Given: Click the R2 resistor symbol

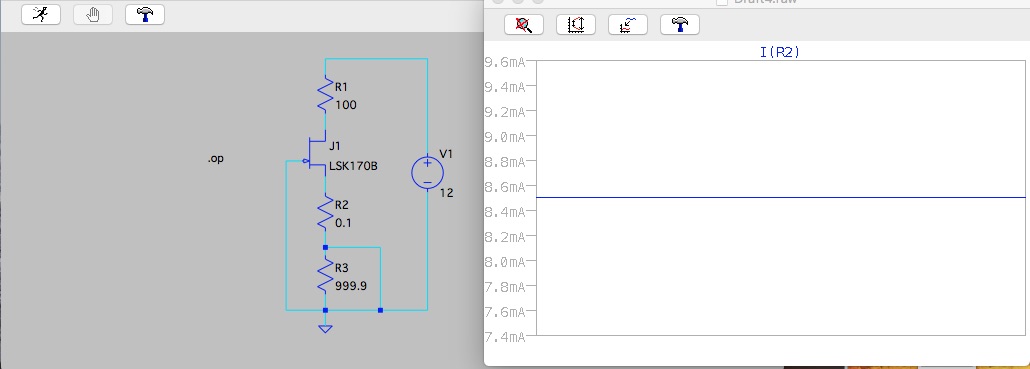Looking at the screenshot, I should pos(325,213).
